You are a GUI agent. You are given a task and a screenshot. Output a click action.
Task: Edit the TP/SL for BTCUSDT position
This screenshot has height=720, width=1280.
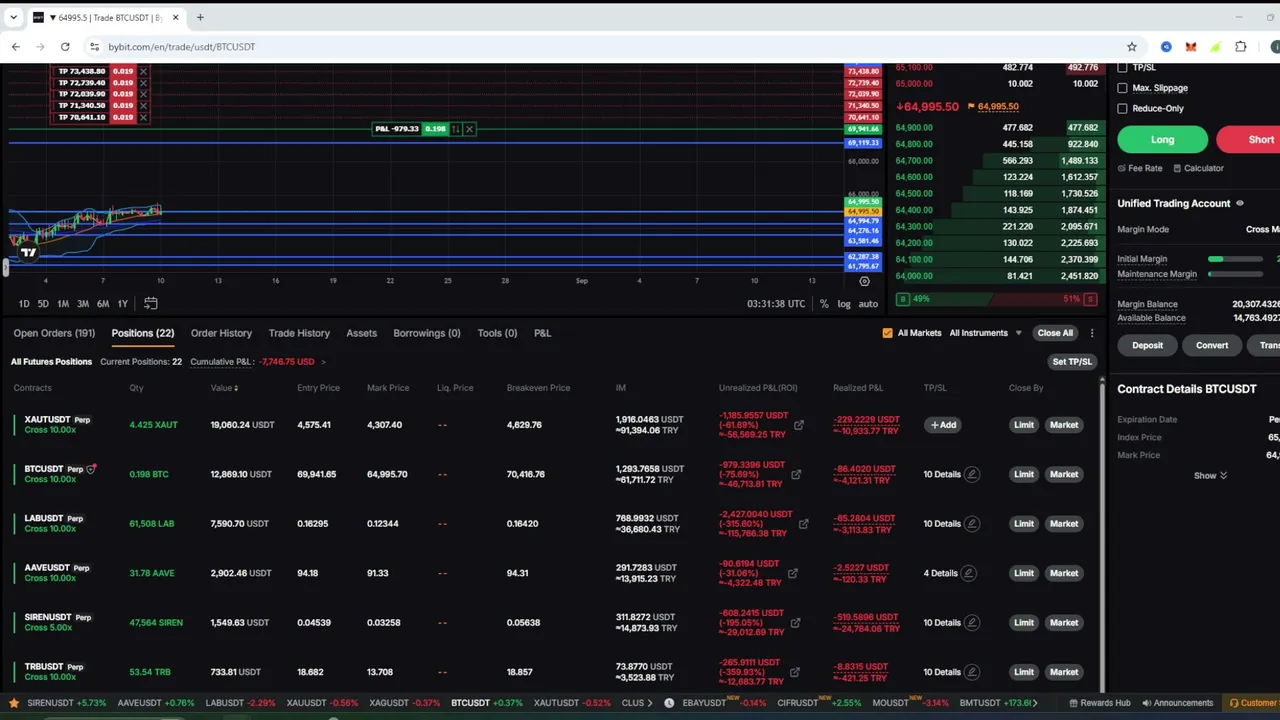(971, 474)
